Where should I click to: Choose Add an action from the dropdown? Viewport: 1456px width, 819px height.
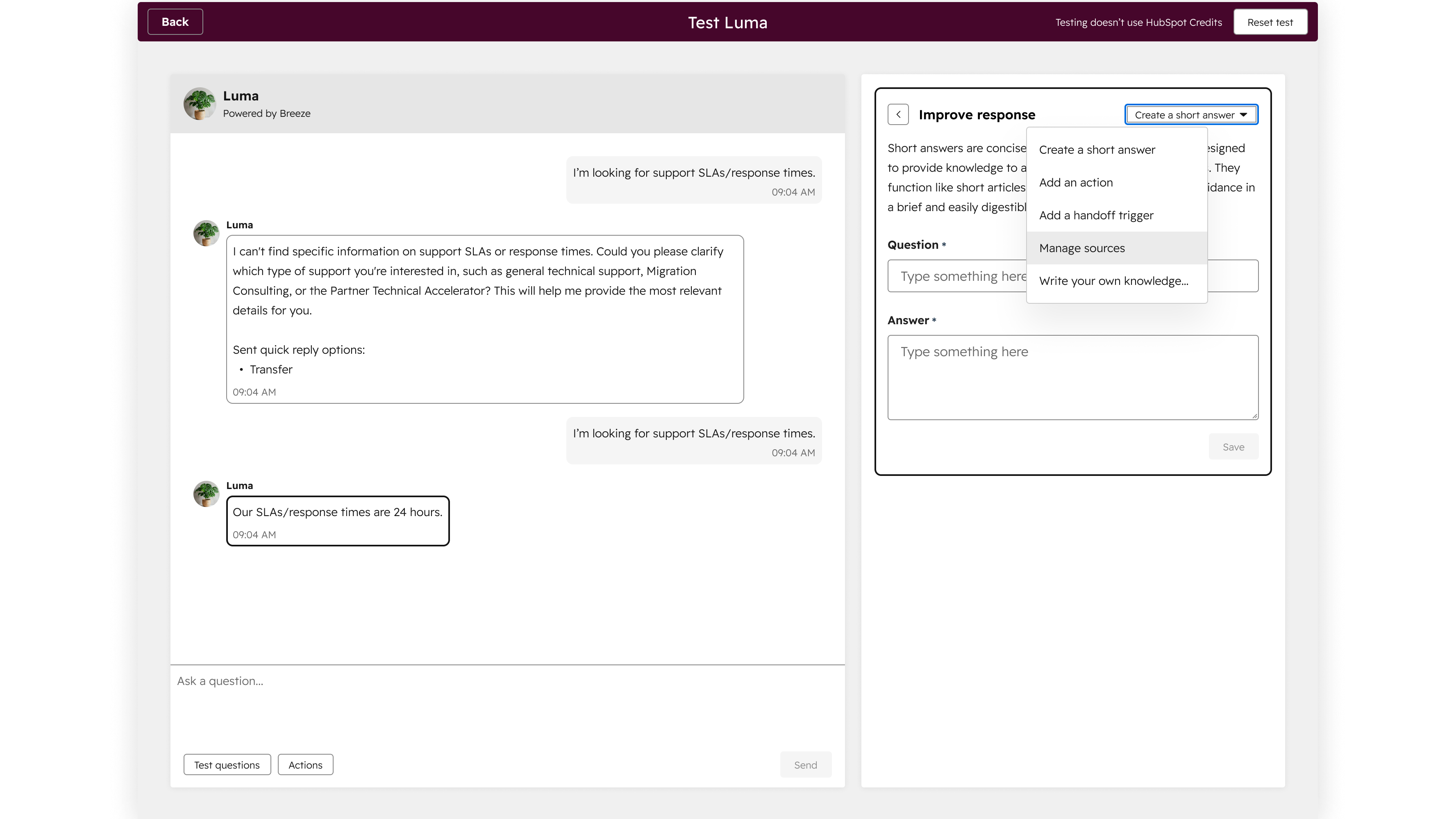[x=1076, y=182]
